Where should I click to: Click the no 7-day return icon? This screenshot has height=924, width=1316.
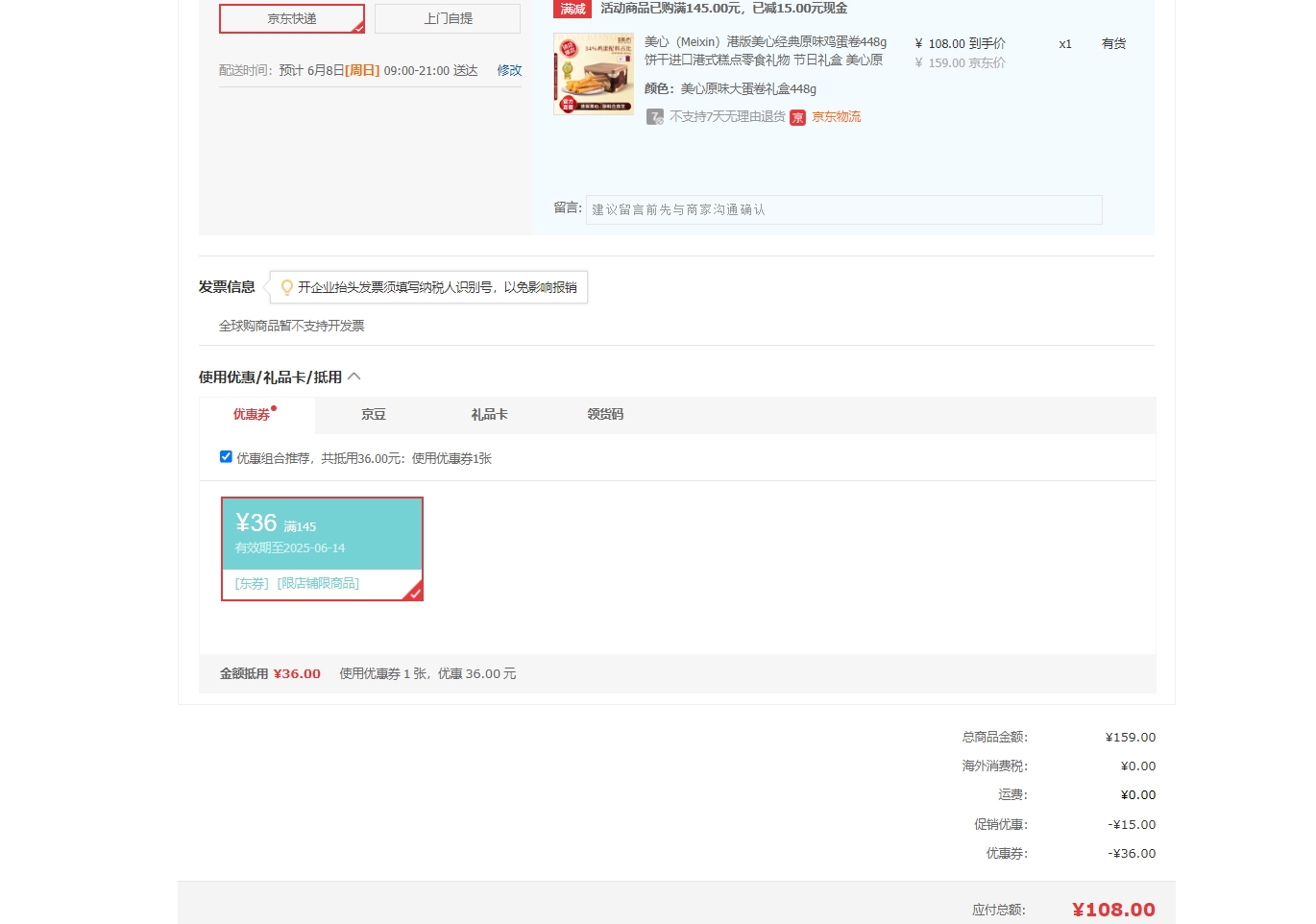click(x=655, y=117)
